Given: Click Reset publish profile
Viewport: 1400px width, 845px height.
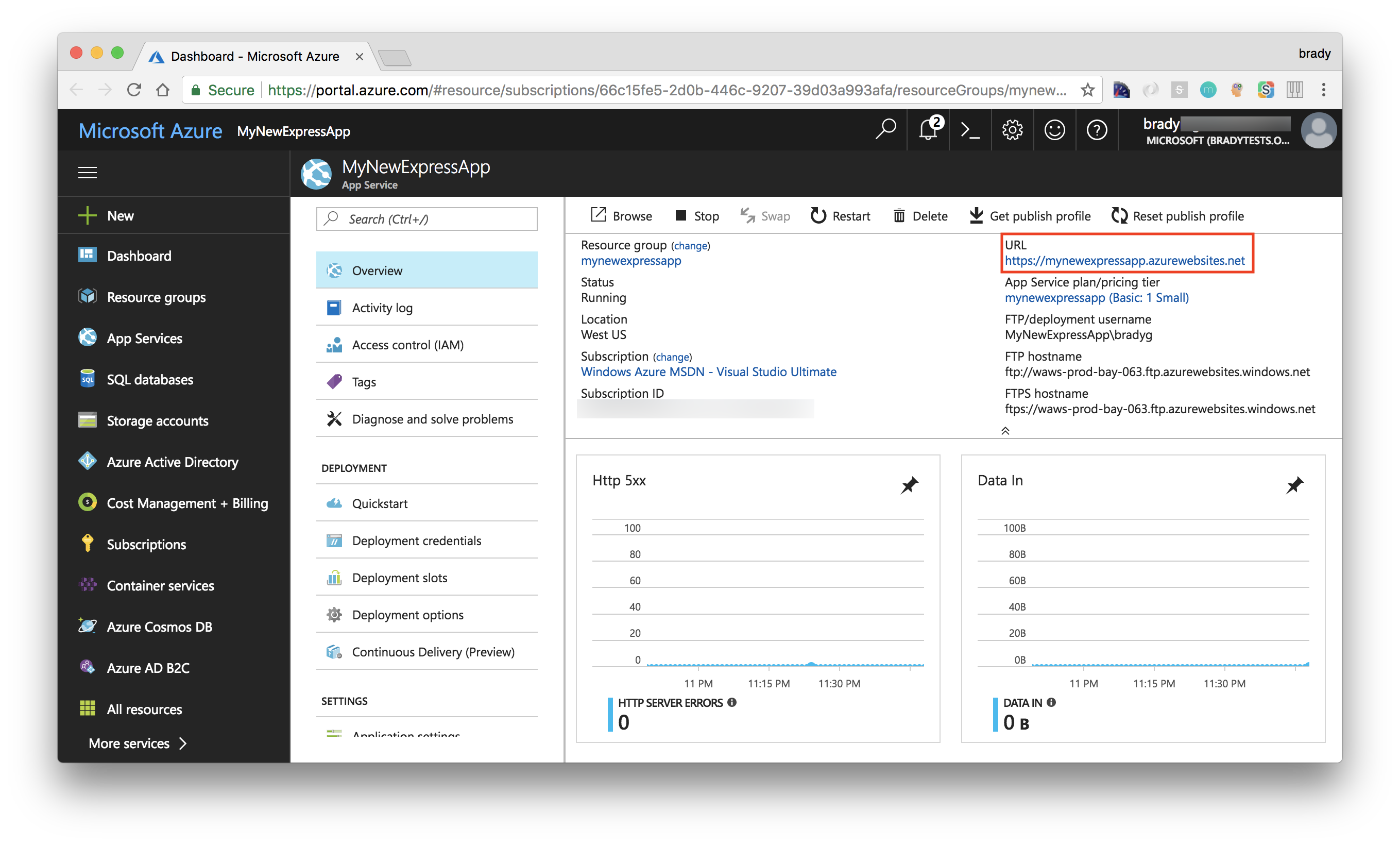Looking at the screenshot, I should pos(1178,216).
